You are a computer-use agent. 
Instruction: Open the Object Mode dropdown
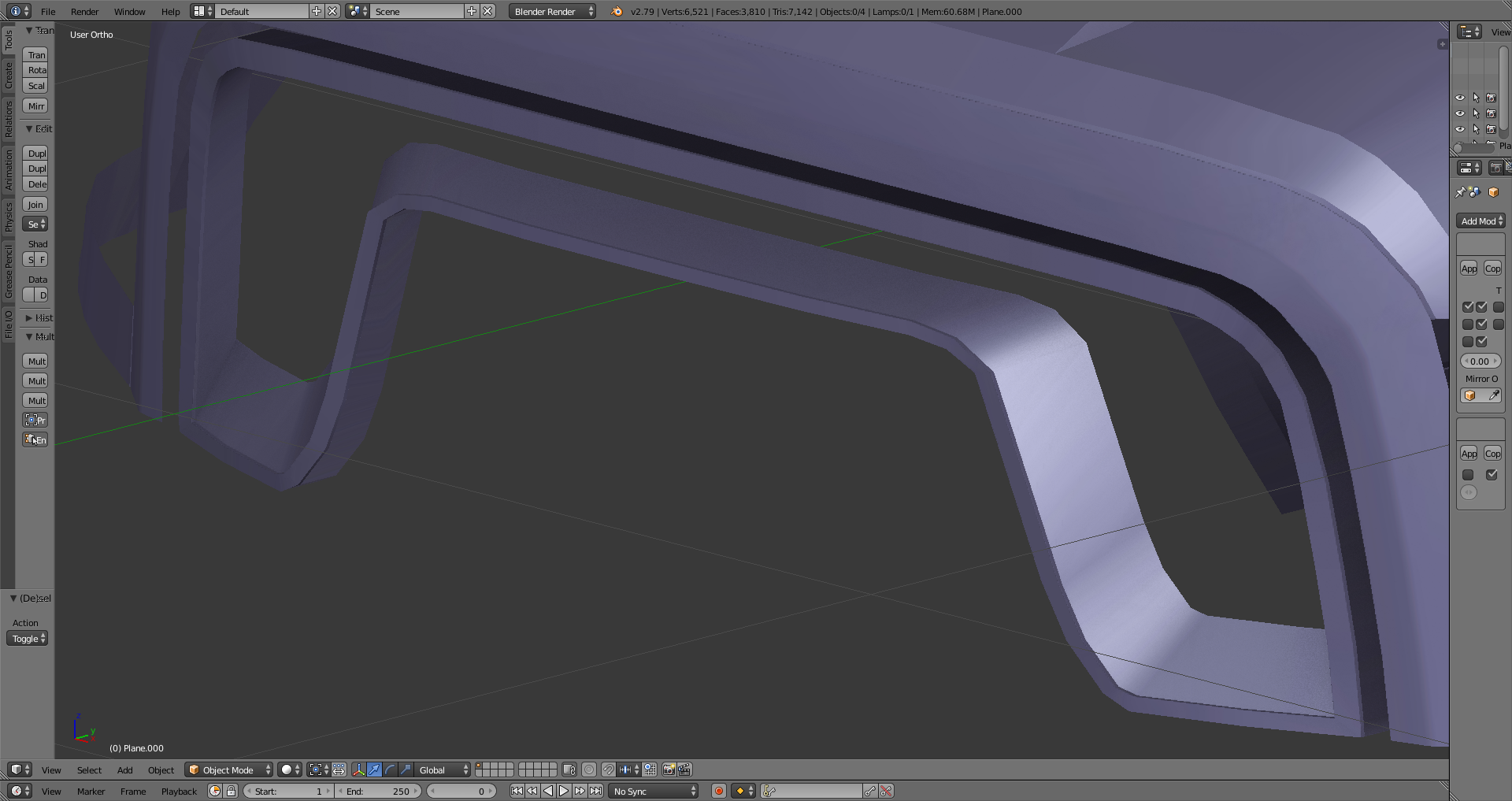tap(228, 769)
